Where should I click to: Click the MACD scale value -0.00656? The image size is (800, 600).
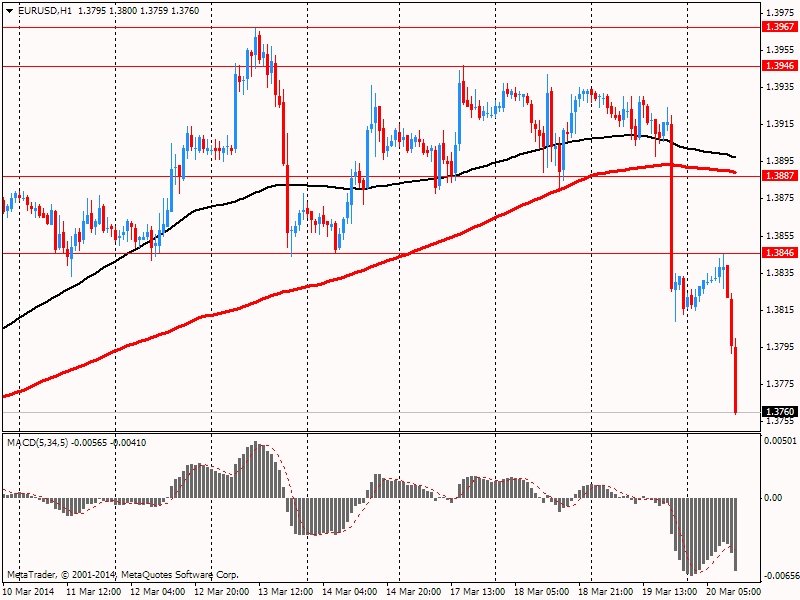pyautogui.click(x=781, y=576)
